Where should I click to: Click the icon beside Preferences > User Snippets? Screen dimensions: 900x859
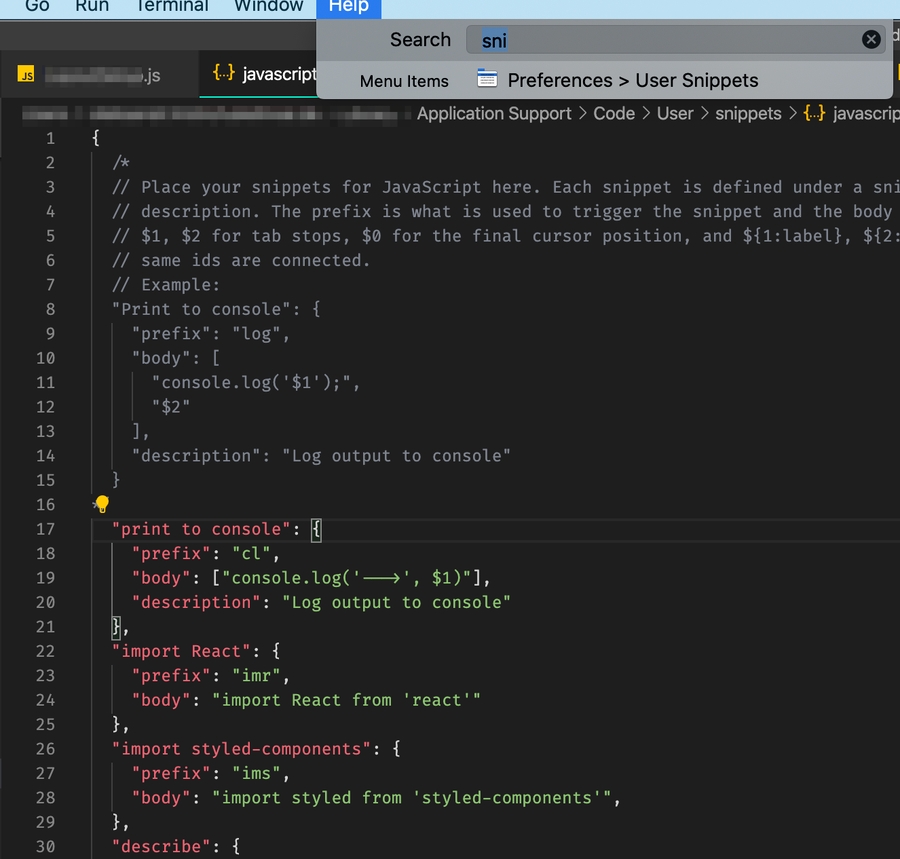487,80
